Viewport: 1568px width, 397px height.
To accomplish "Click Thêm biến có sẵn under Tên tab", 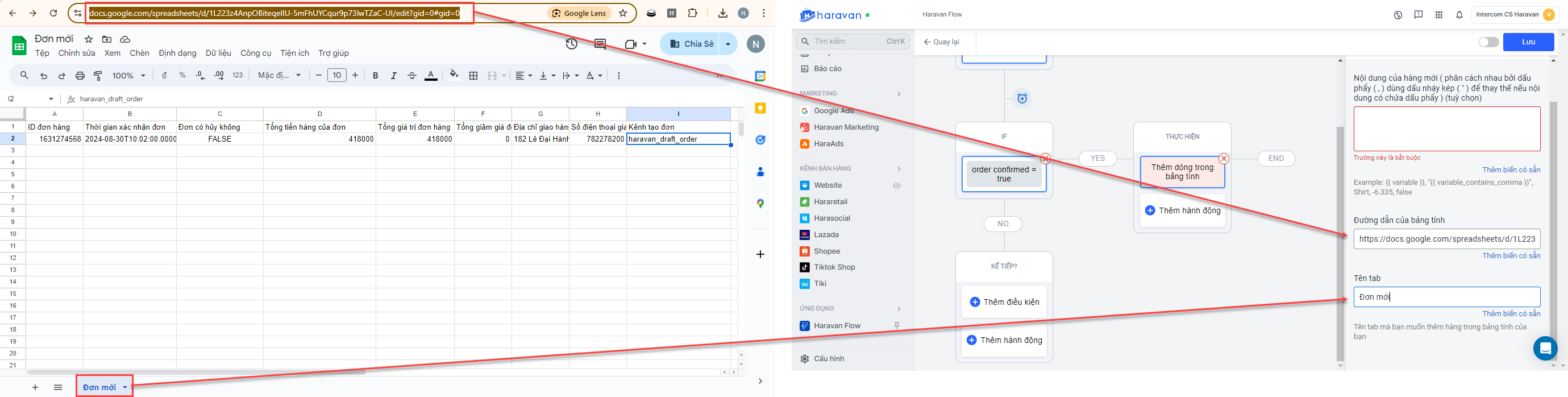I will pyautogui.click(x=1511, y=313).
